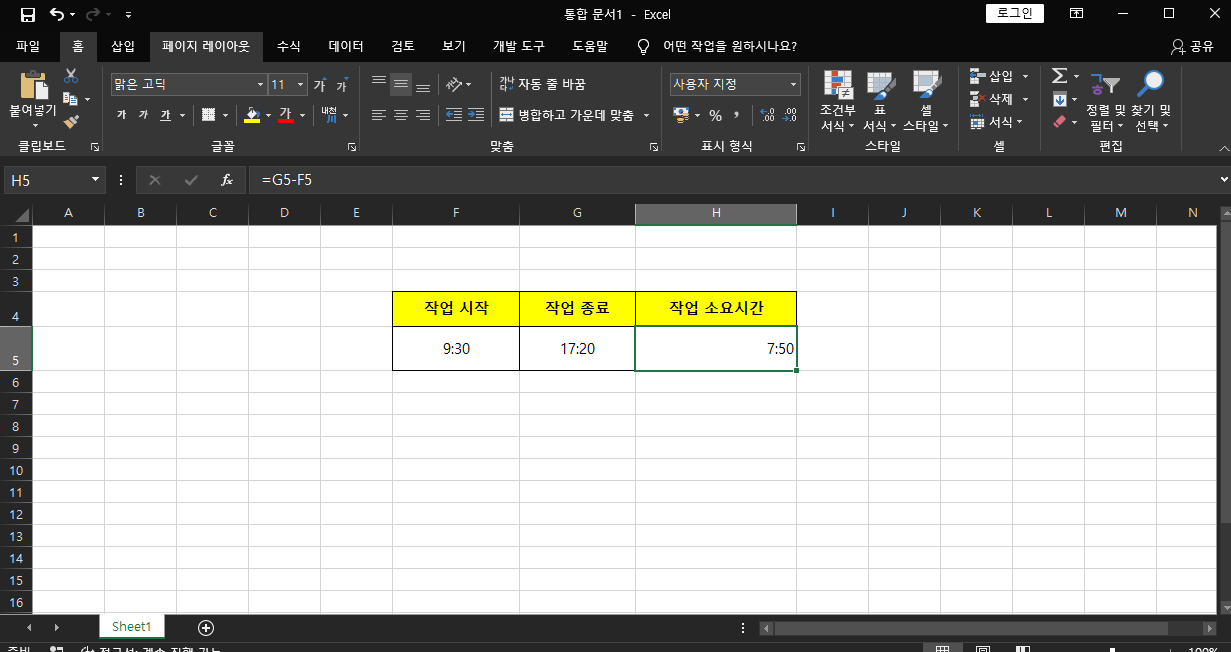
Task: Switch to the 삽입 tab
Action: [x=123, y=46]
